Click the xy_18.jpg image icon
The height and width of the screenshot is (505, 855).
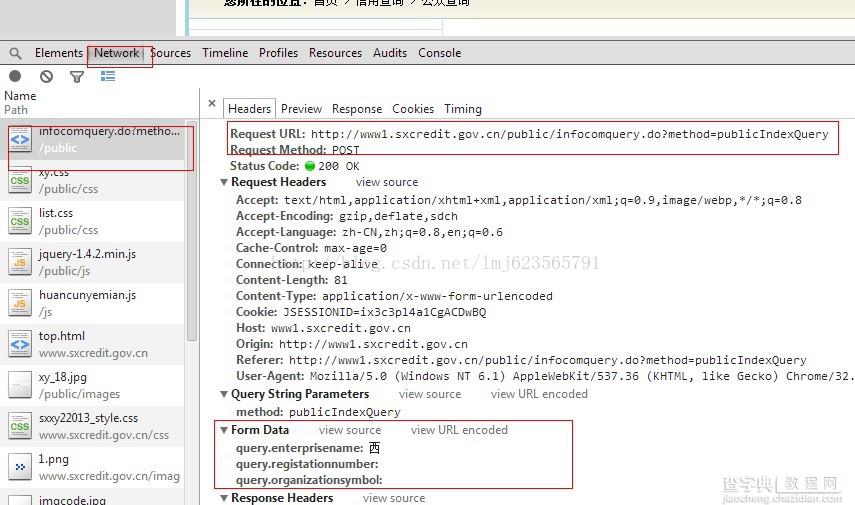[x=20, y=386]
